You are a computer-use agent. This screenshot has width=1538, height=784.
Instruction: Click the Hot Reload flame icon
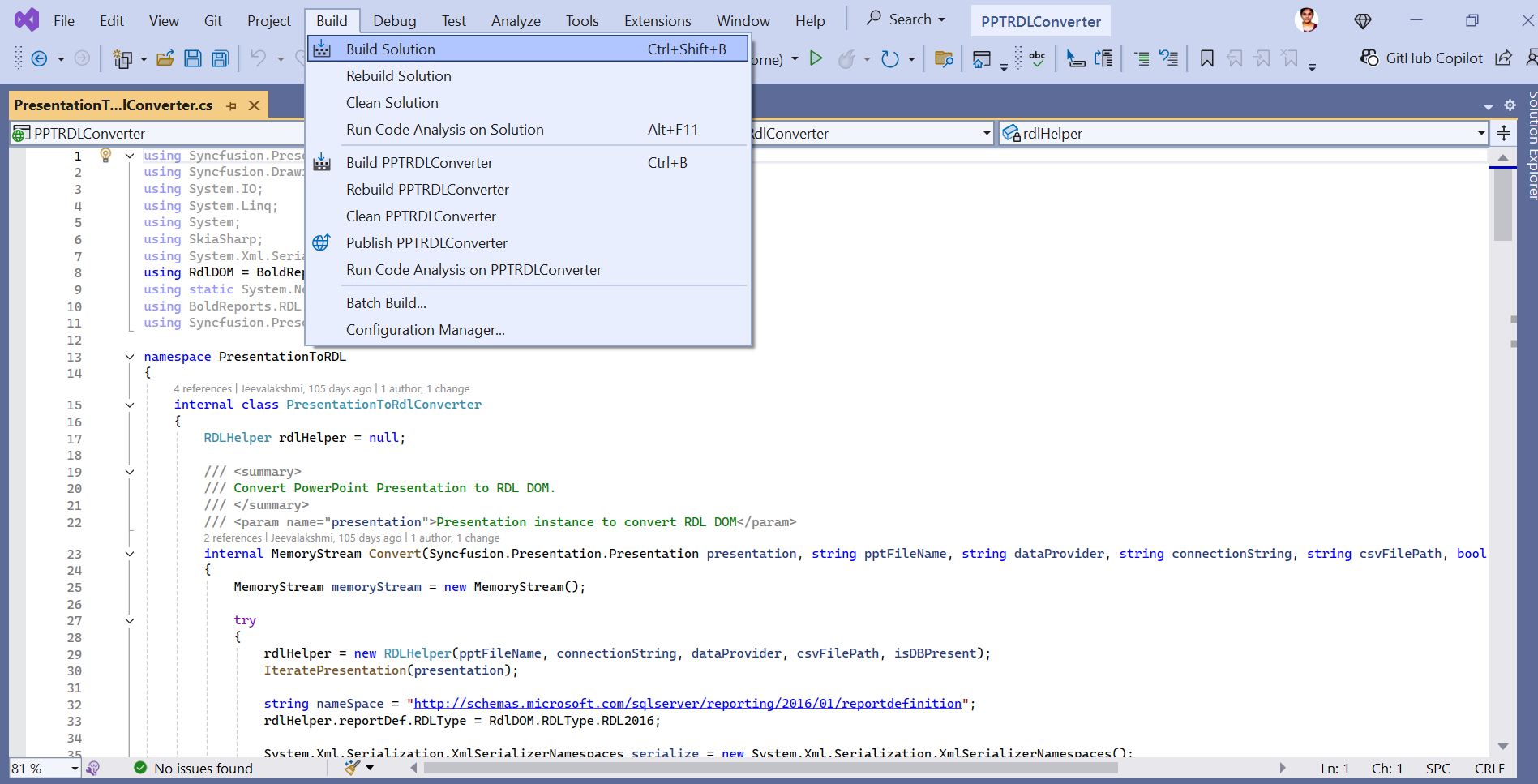tap(846, 58)
